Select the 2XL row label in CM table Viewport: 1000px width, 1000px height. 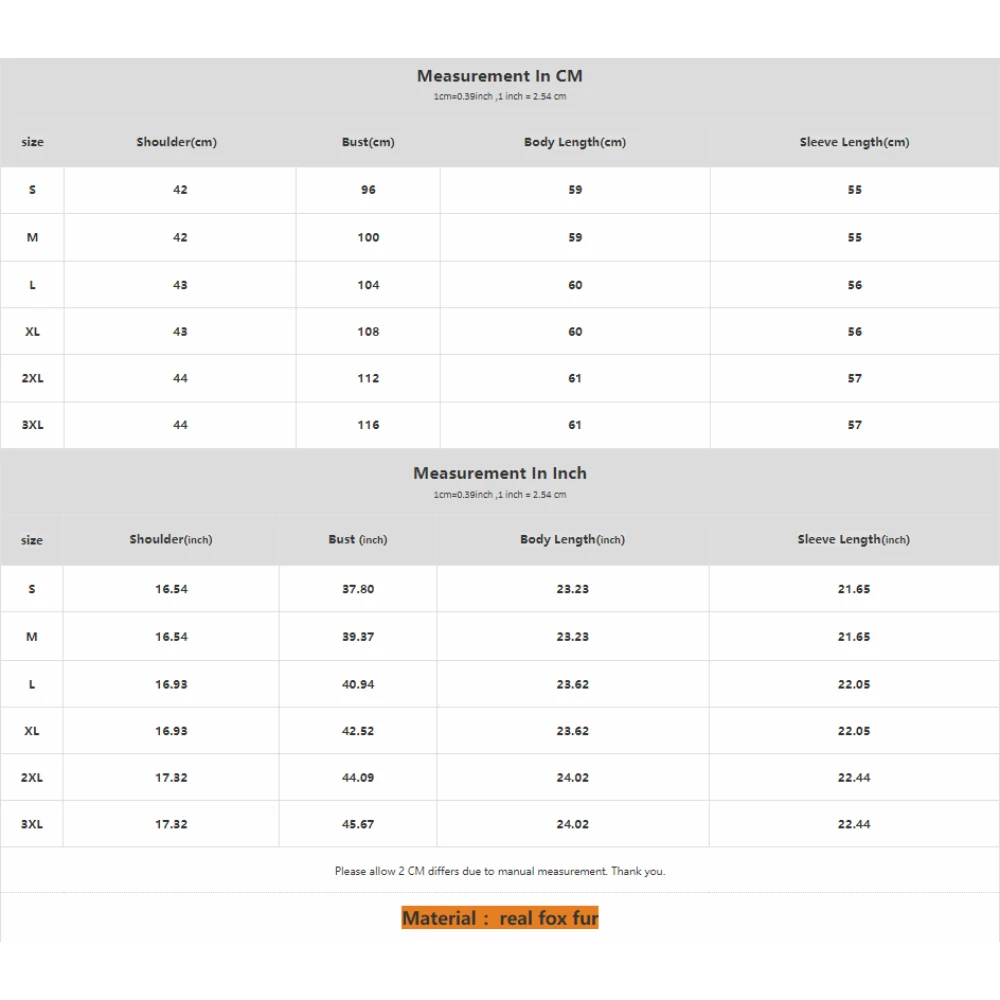point(32,379)
